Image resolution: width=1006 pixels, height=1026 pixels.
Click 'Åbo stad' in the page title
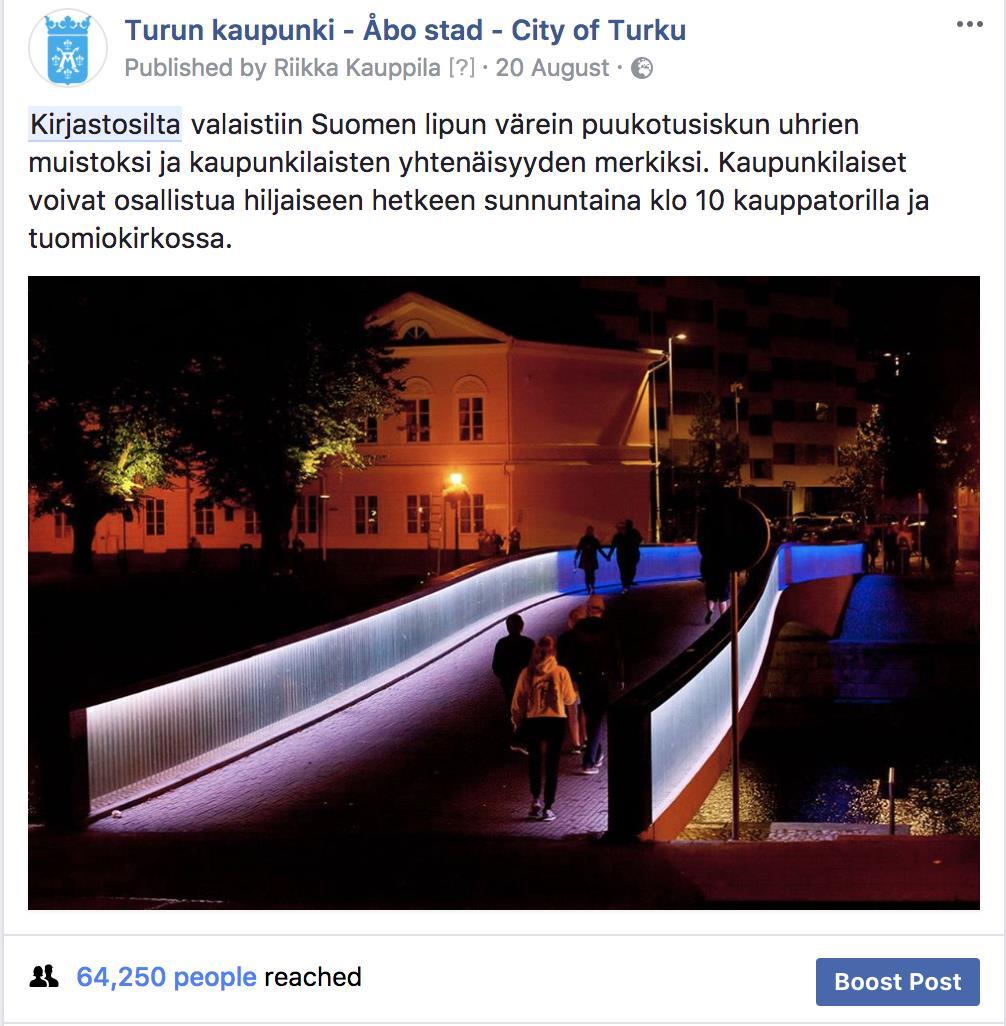pyautogui.click(x=423, y=30)
